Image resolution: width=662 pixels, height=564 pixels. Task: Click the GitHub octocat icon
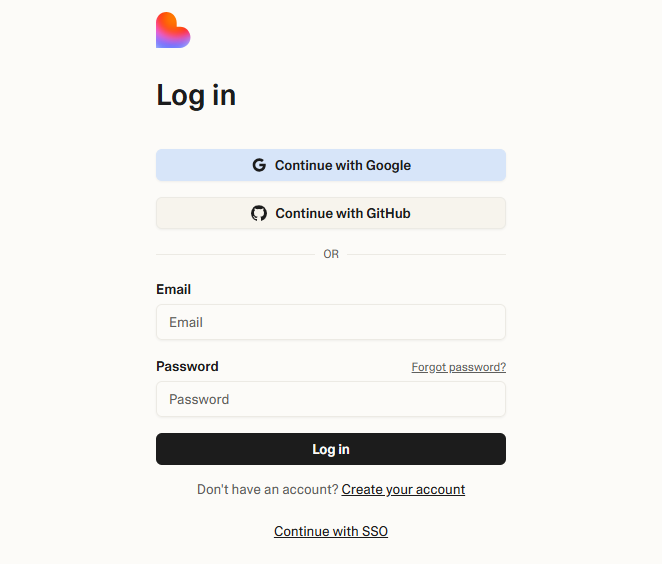[x=259, y=213]
